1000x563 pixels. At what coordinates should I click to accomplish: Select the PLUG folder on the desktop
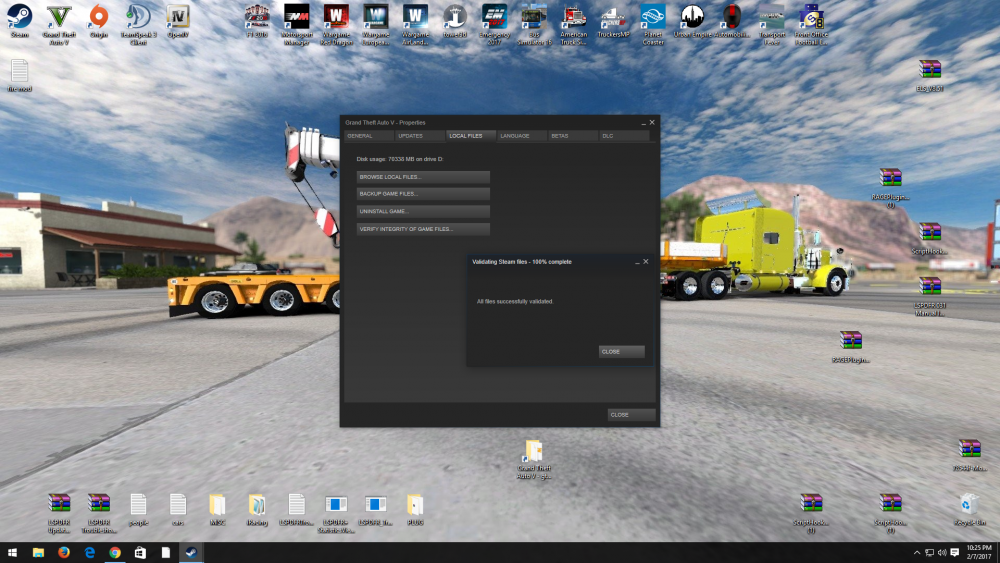(415, 509)
